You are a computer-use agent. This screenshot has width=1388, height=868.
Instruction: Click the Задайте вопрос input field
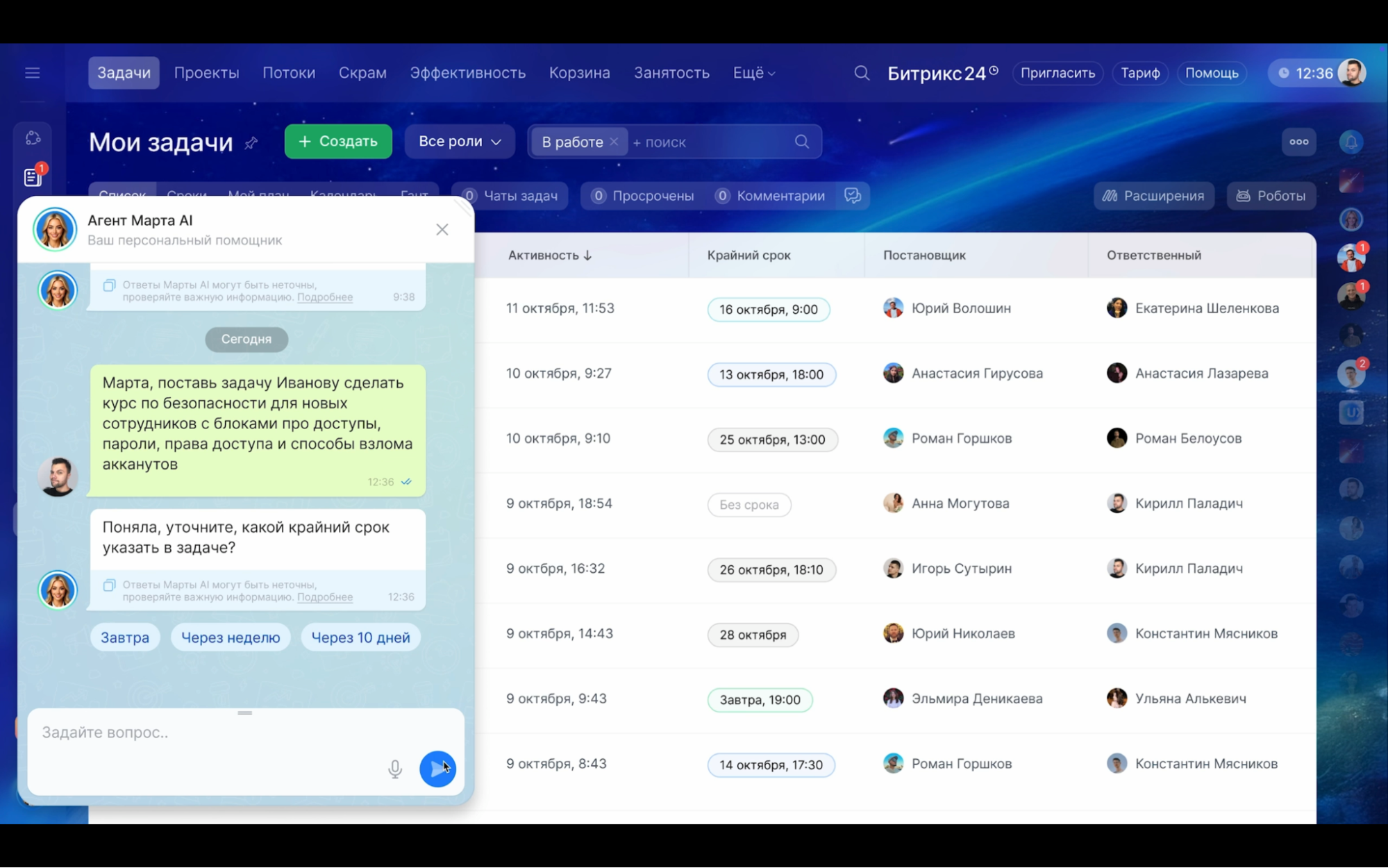(208, 733)
